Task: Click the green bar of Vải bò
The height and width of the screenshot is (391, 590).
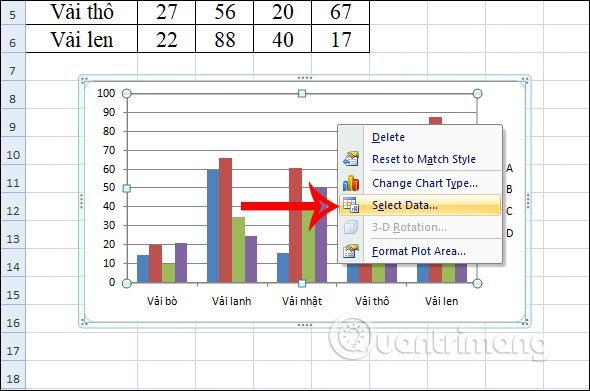Action: click(x=169, y=273)
